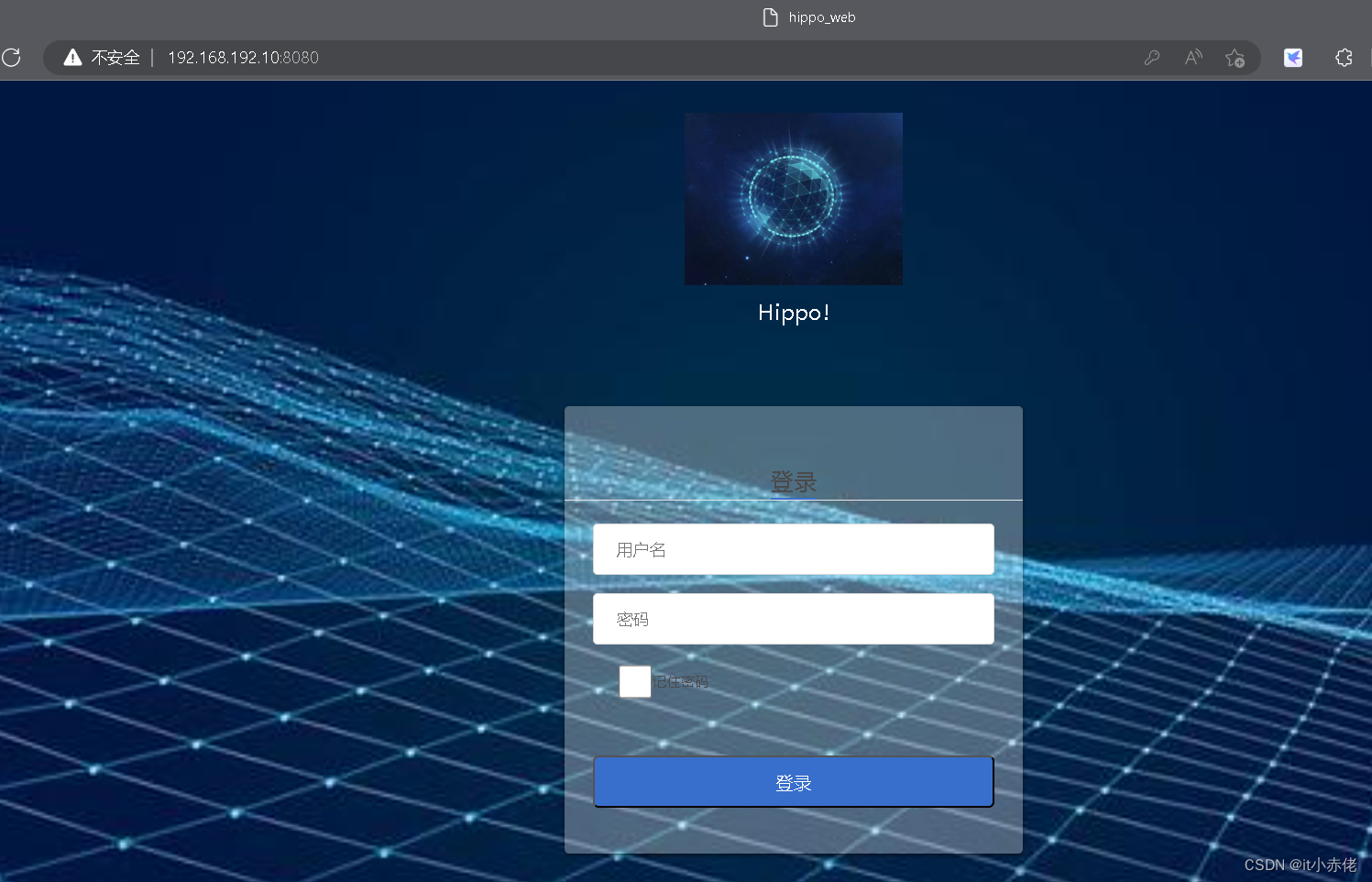The image size is (1372, 882).
Task: Open saved passwords key icon
Action: pos(1152,58)
